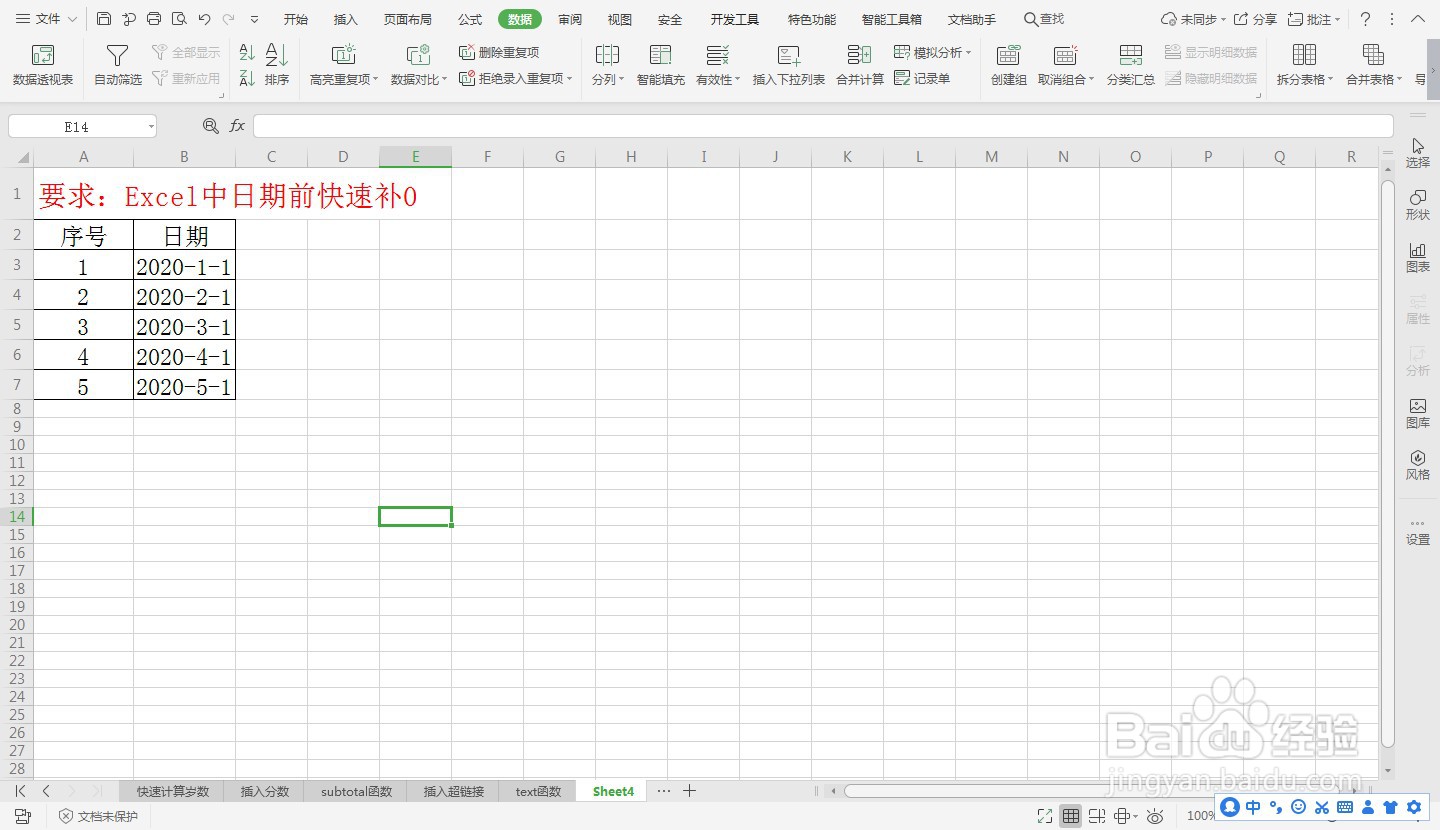Expand the 分列 split column dropdown
The width and height of the screenshot is (1440, 830).
621,80
